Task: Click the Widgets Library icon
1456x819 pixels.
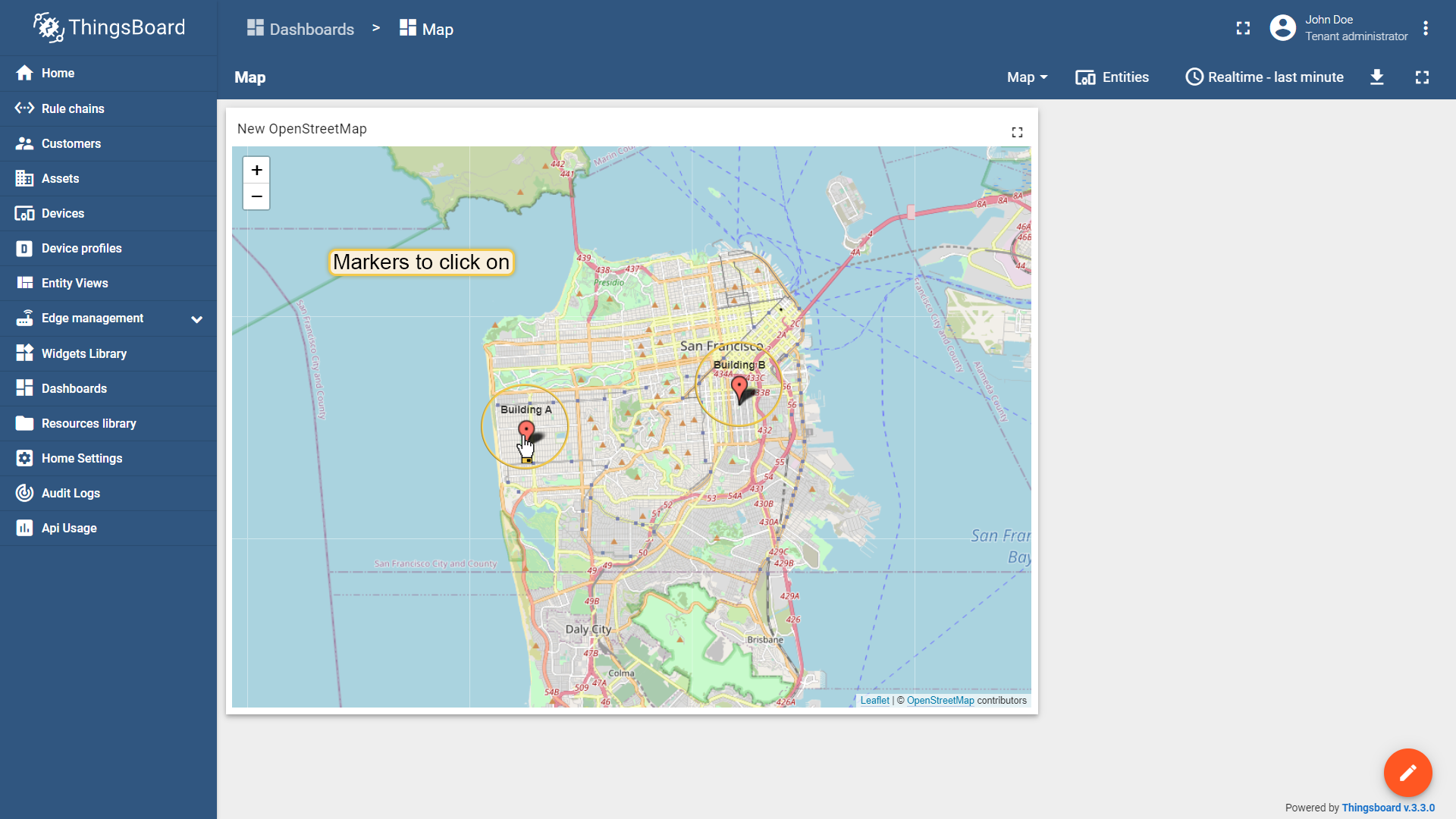Action: point(24,353)
